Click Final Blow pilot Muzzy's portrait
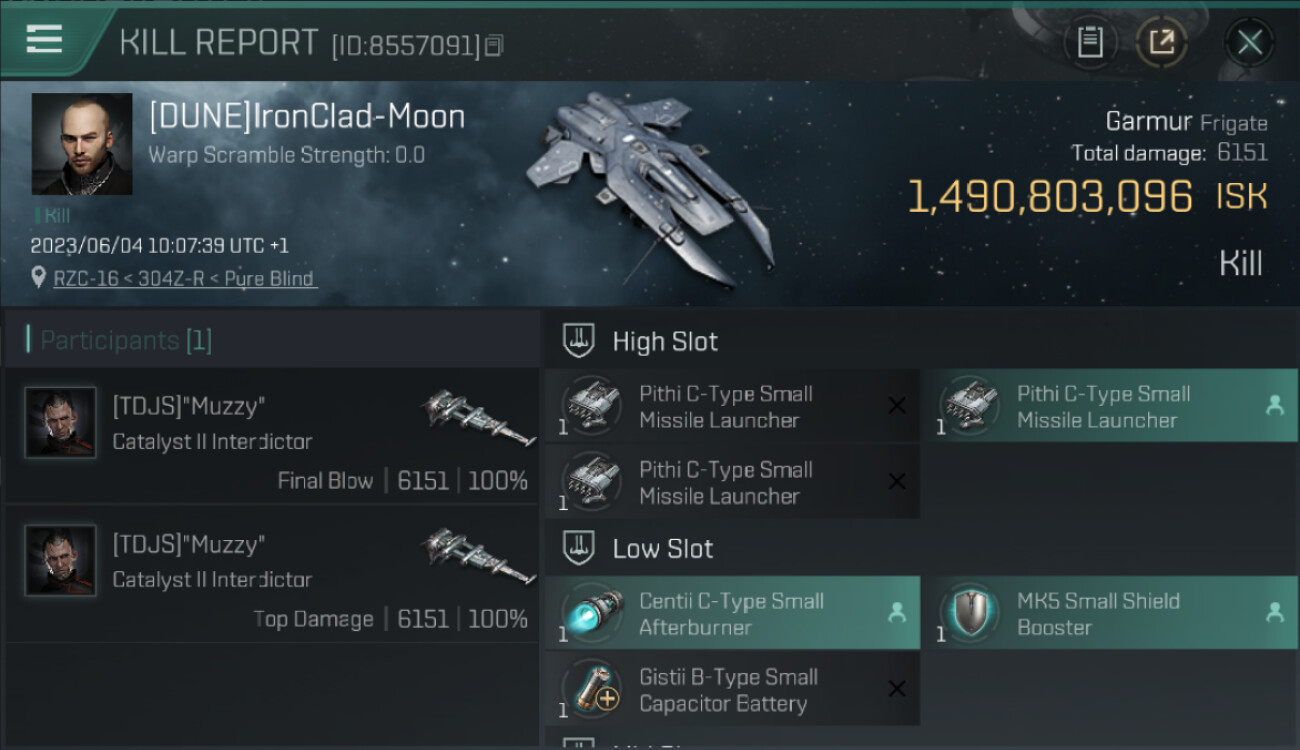The width and height of the screenshot is (1300, 750). 61,423
